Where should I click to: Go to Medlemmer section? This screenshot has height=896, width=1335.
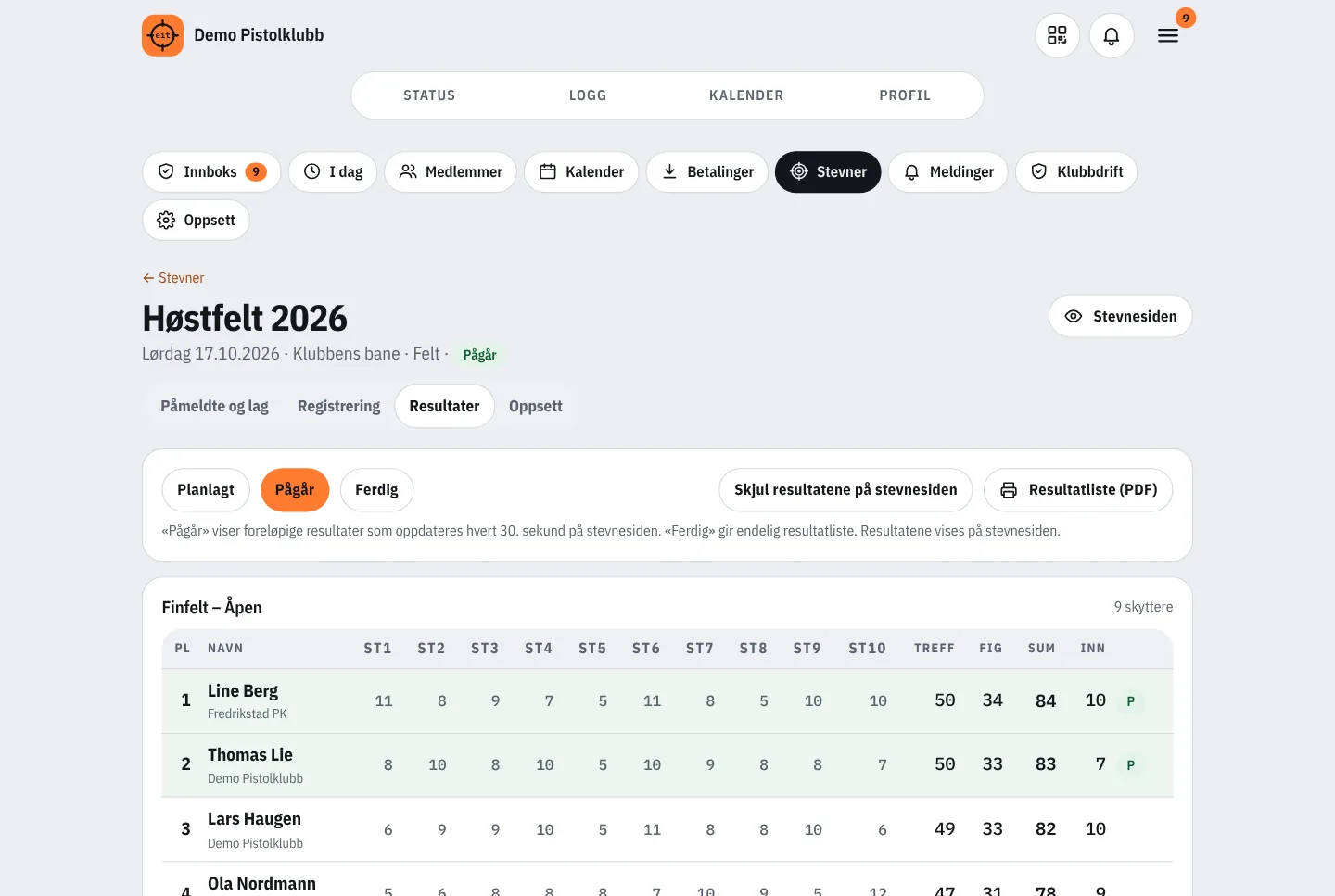451,171
